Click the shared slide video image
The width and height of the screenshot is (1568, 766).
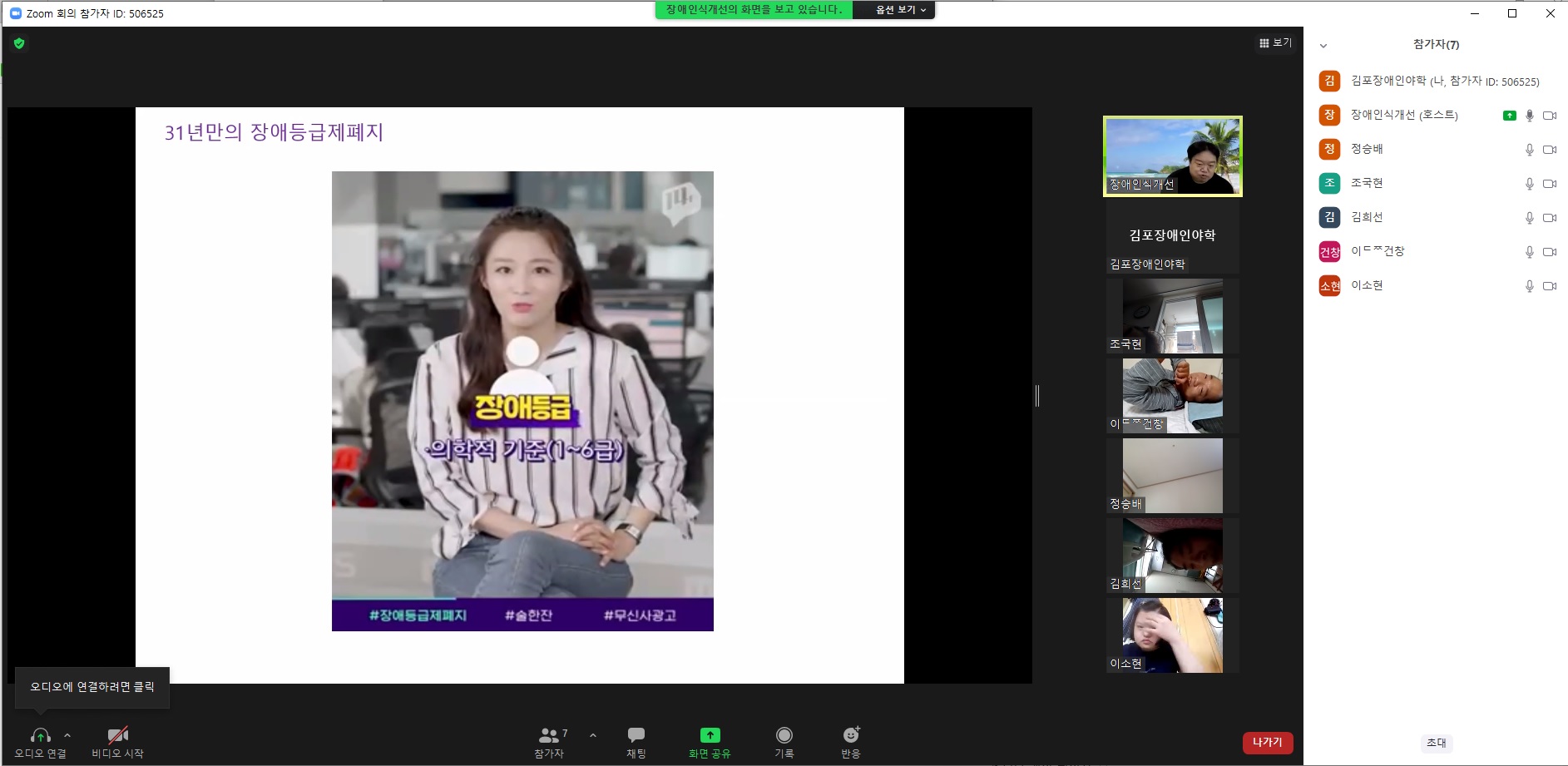(x=522, y=401)
